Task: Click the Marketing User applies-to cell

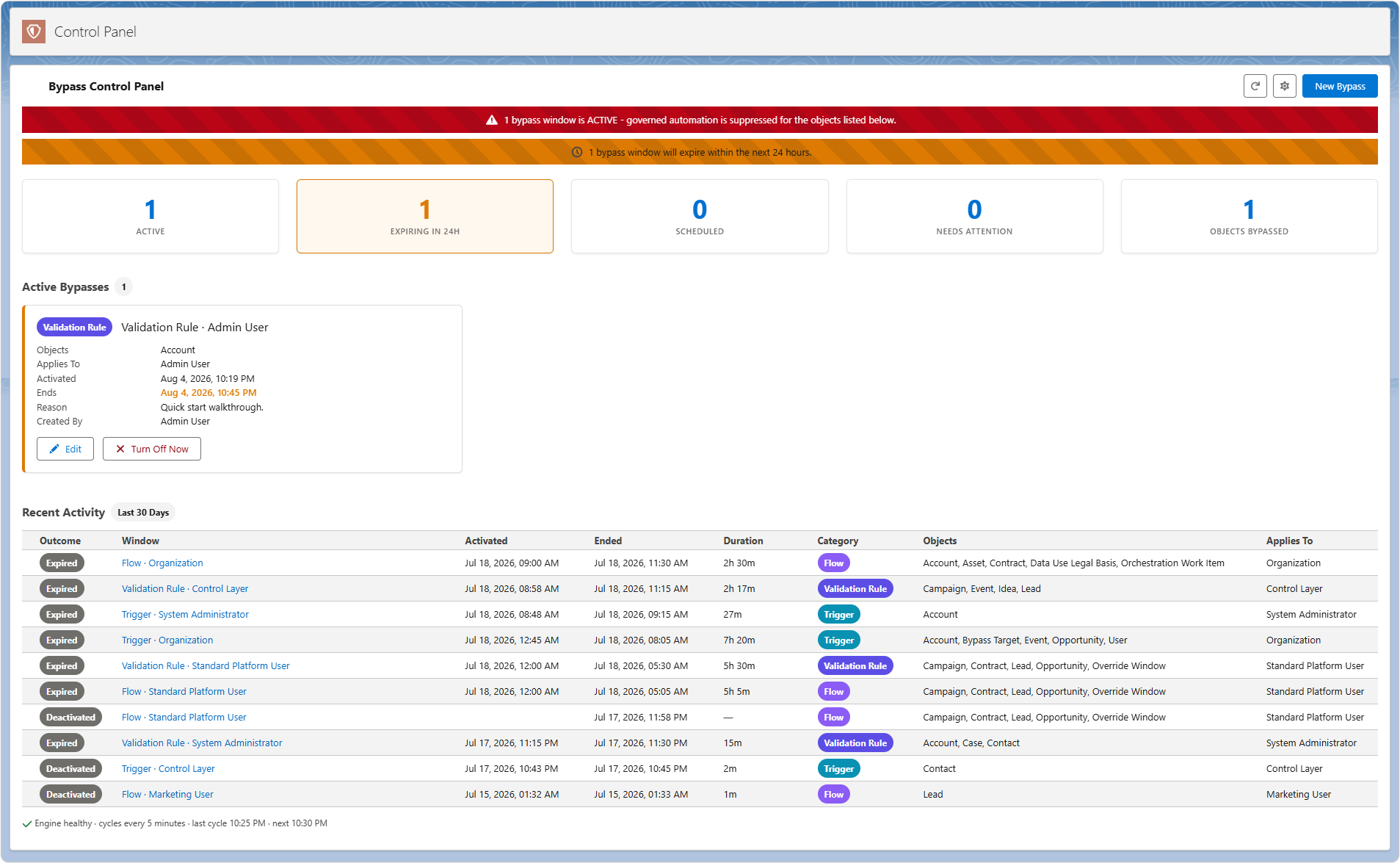Action: click(x=1298, y=794)
